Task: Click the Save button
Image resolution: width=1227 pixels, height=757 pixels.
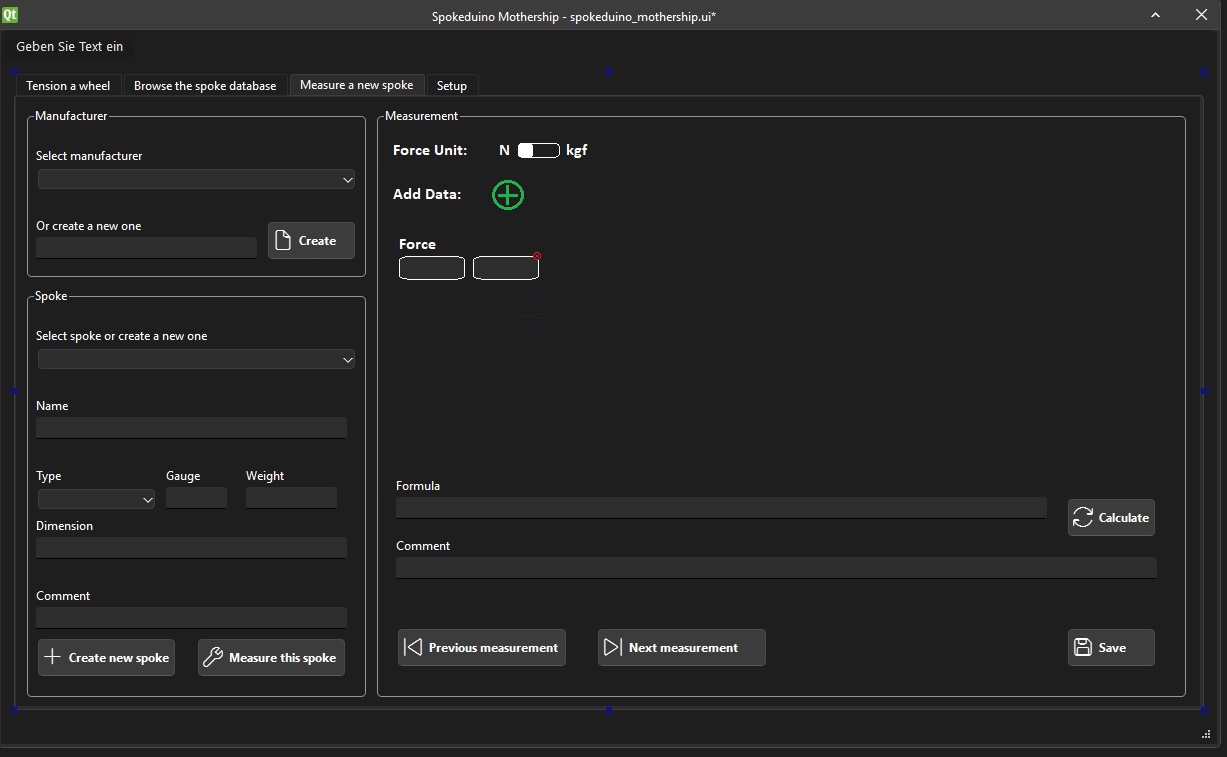Action: pos(1111,647)
